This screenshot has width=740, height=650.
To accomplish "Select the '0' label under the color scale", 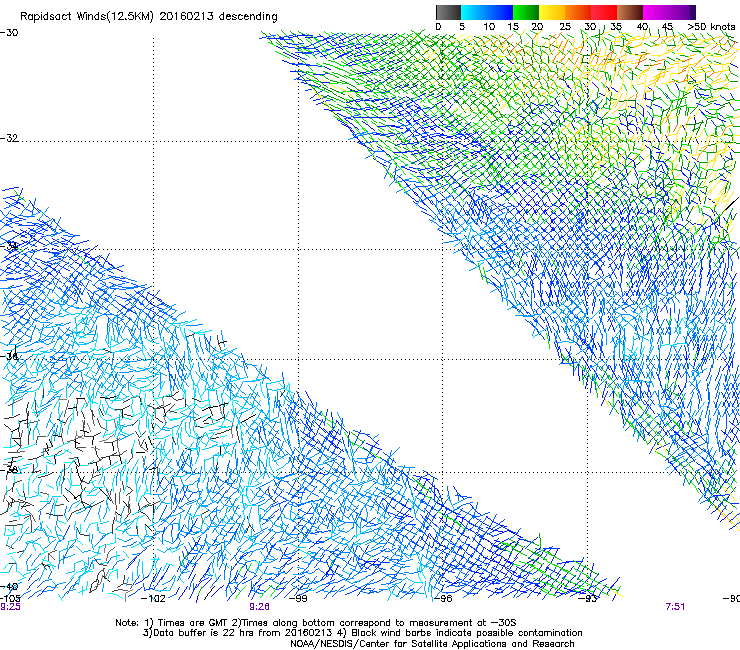I will tap(438, 26).
